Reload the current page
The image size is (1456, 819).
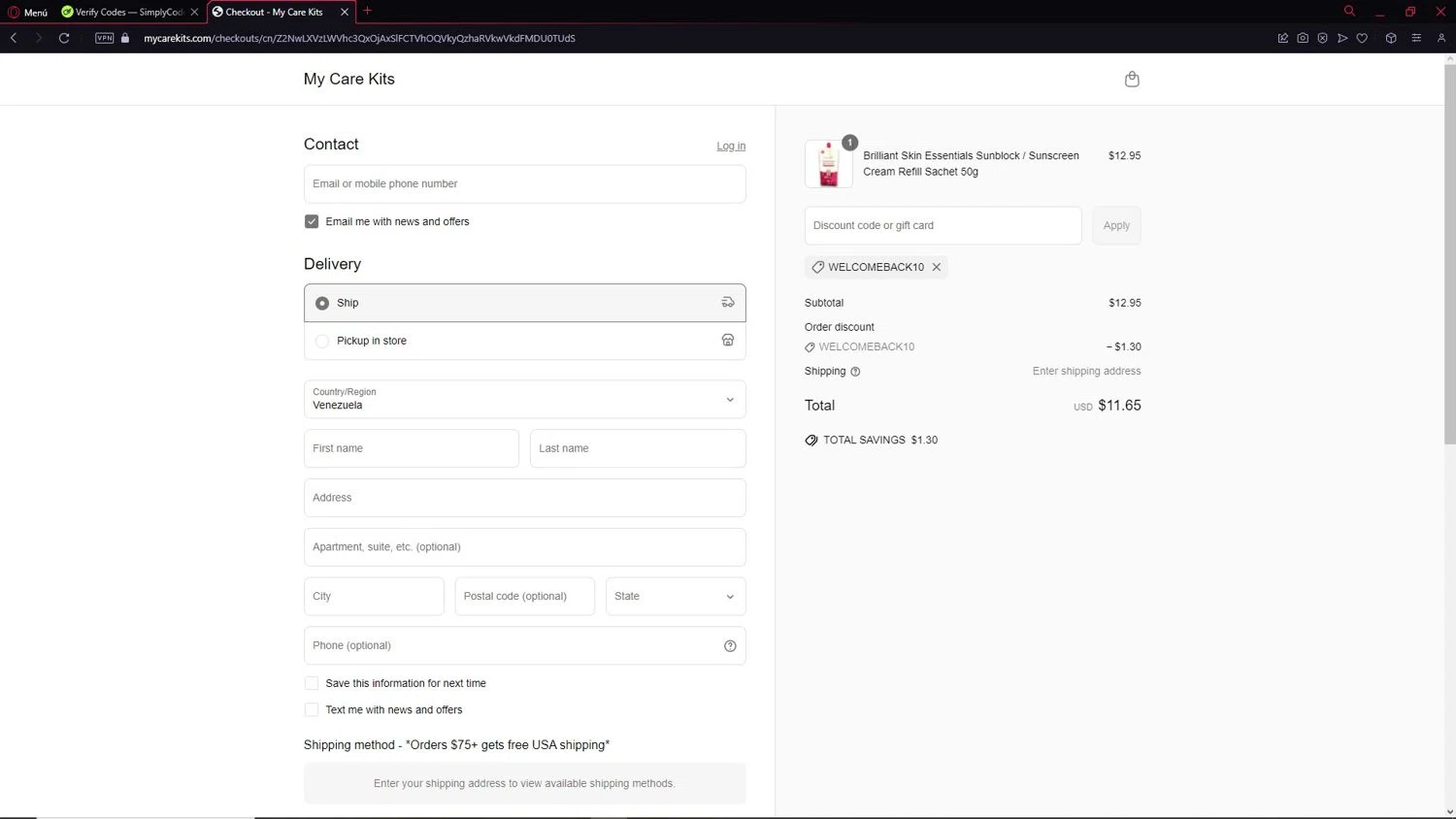[x=64, y=38]
